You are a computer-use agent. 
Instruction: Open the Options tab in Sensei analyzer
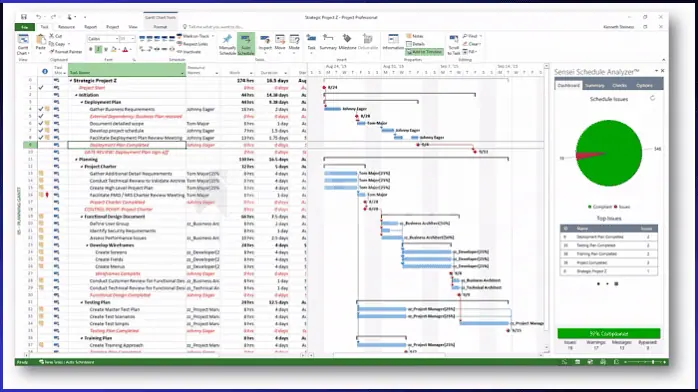644,85
